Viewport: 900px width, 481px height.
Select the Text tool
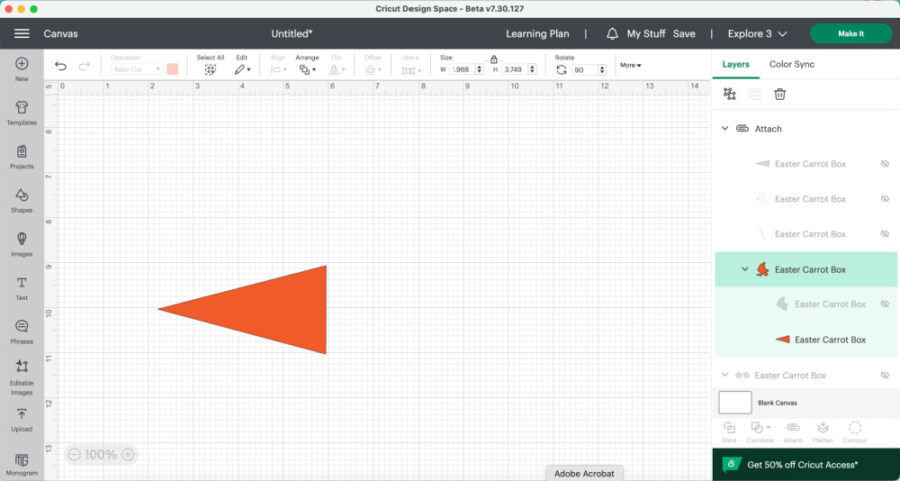click(21, 284)
